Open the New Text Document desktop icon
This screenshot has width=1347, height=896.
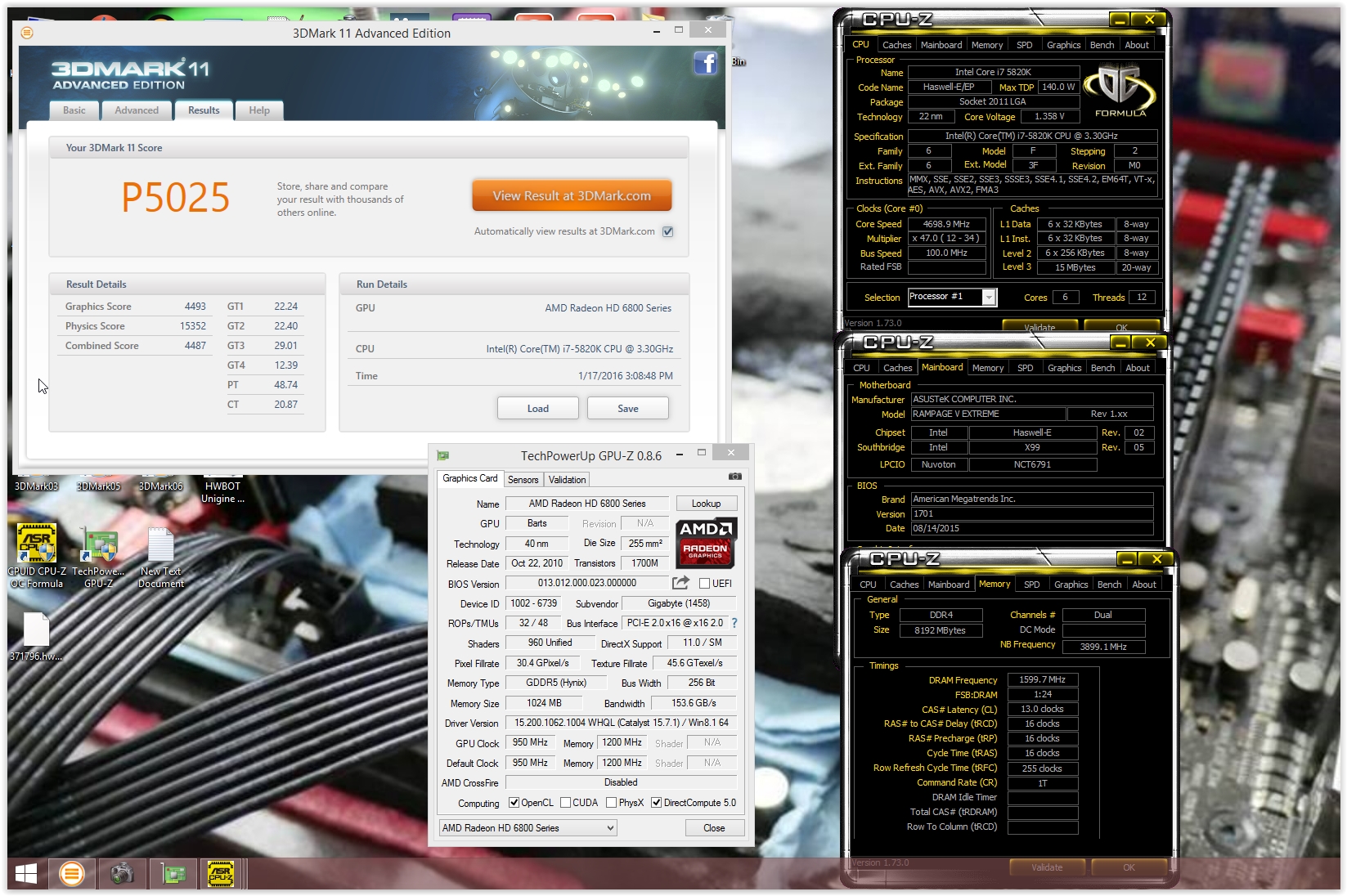161,556
